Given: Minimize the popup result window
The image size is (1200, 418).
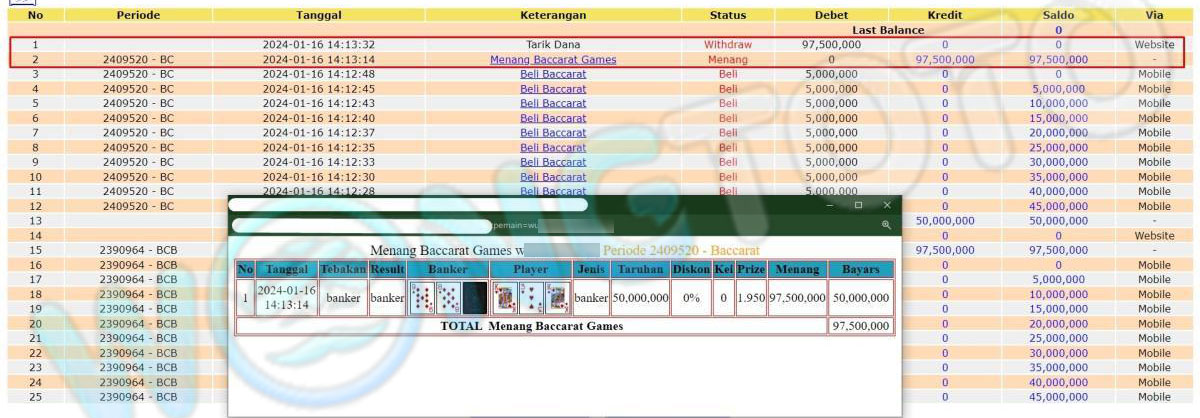Looking at the screenshot, I should click(829, 205).
